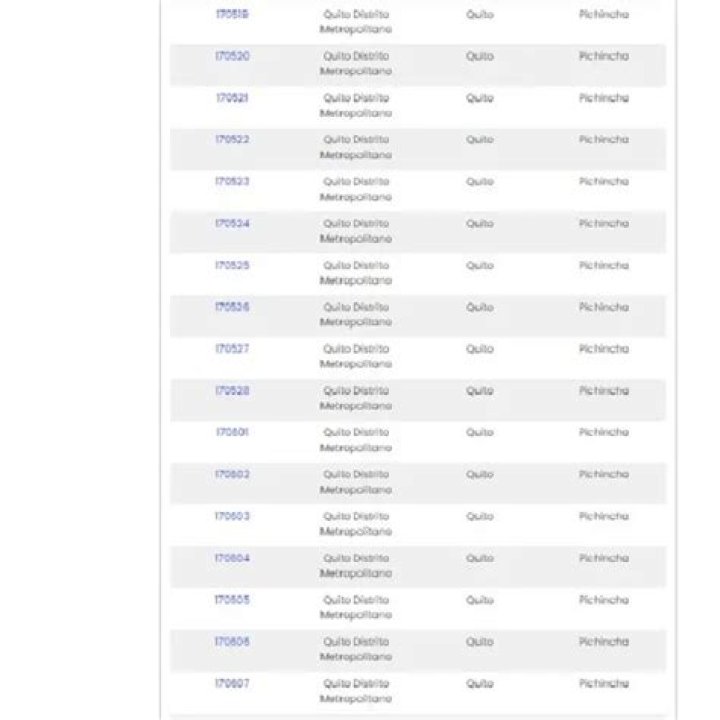Screen dimensions: 720x720
Task: Select Pichincha cell in the 170606 row
Action: tap(604, 642)
